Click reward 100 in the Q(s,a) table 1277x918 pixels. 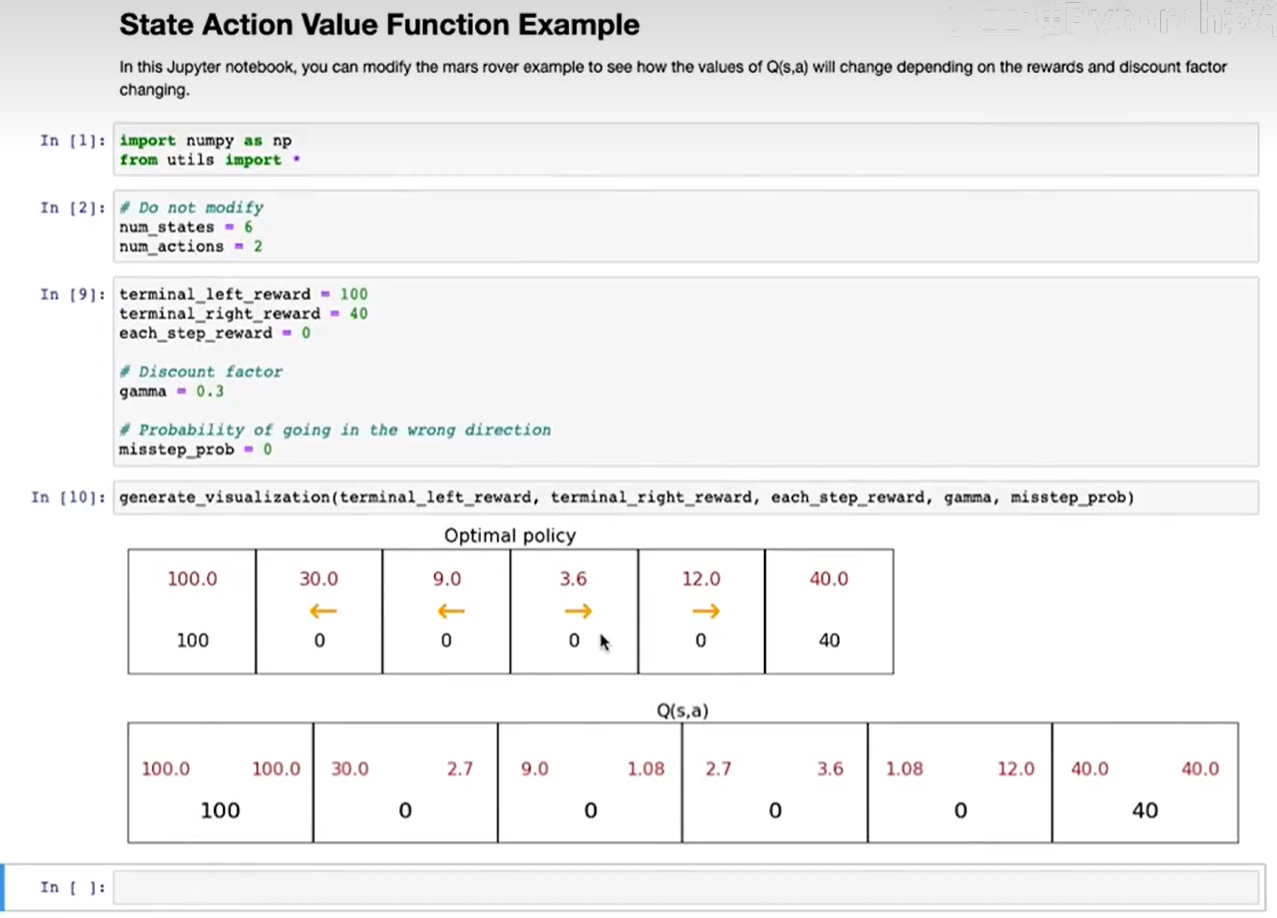pos(220,811)
